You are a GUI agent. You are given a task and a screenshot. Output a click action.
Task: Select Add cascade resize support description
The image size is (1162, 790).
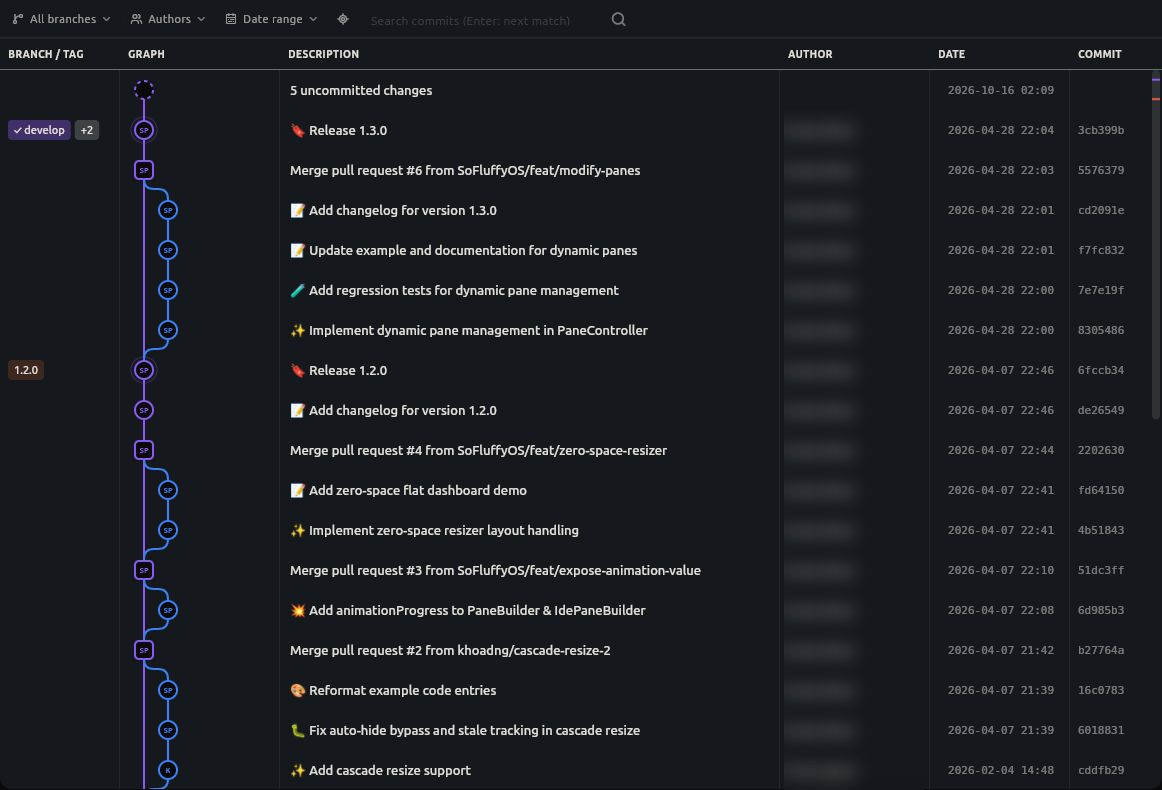[380, 771]
